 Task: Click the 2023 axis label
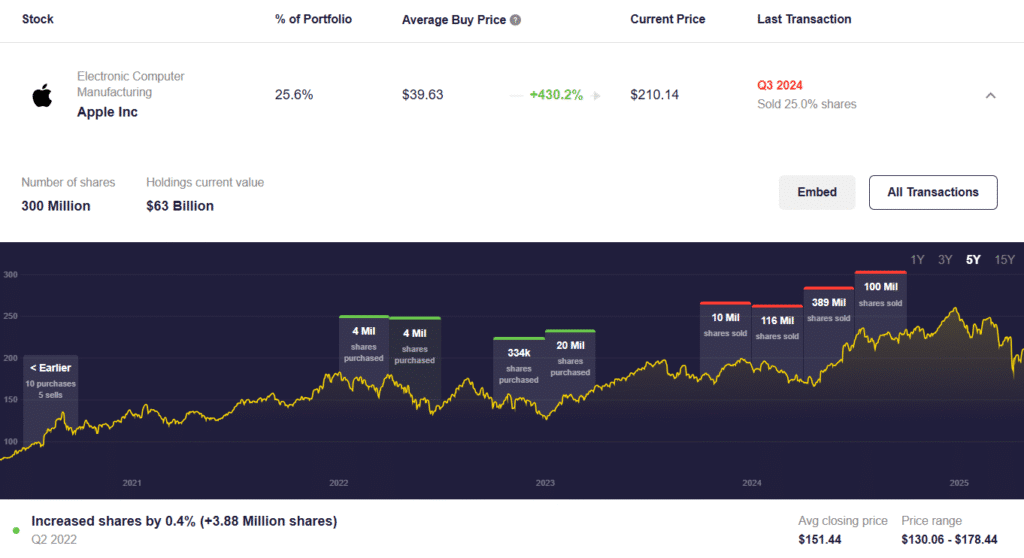coord(545,483)
